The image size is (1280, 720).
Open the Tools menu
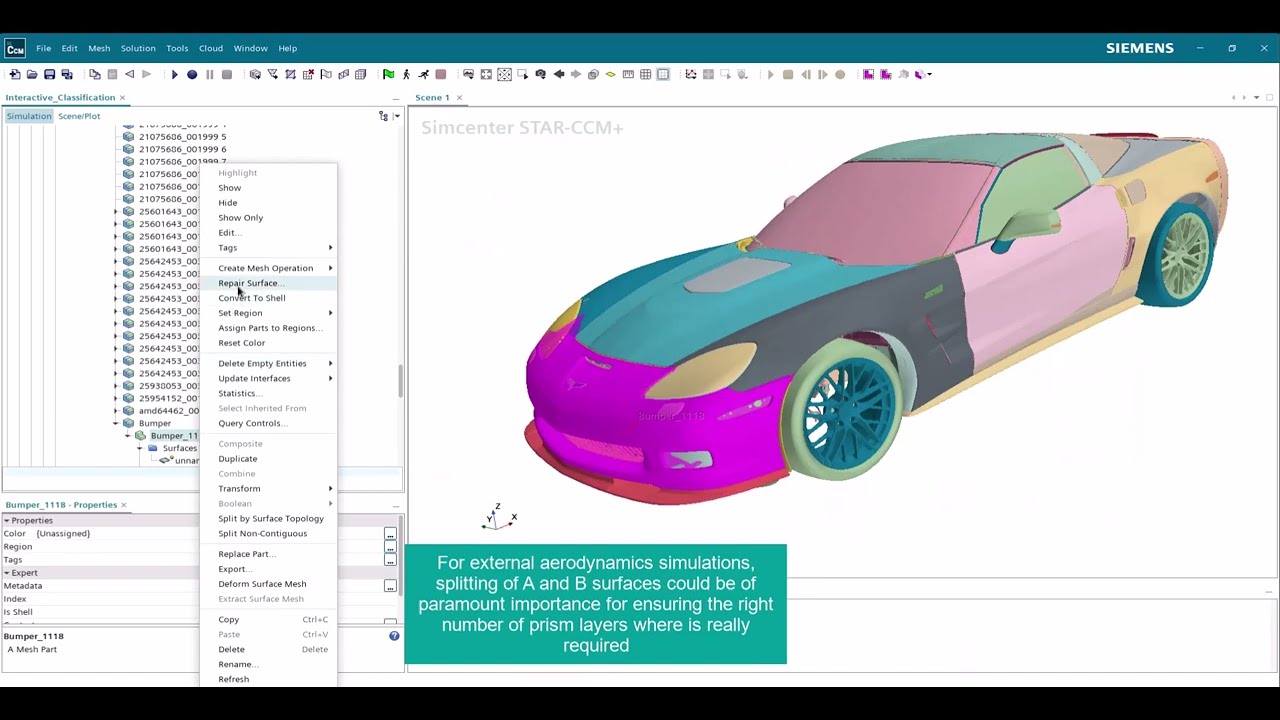point(177,48)
